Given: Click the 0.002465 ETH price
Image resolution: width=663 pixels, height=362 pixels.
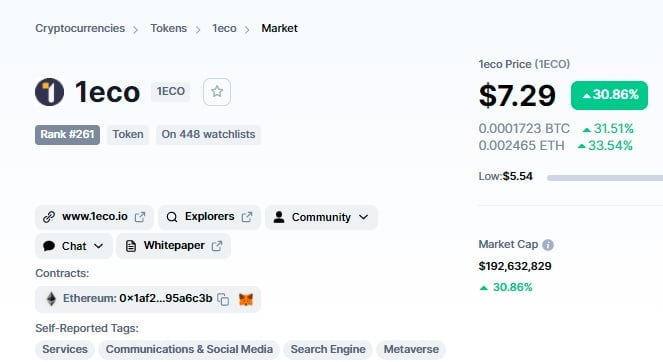Looking at the screenshot, I should pyautogui.click(x=521, y=146).
